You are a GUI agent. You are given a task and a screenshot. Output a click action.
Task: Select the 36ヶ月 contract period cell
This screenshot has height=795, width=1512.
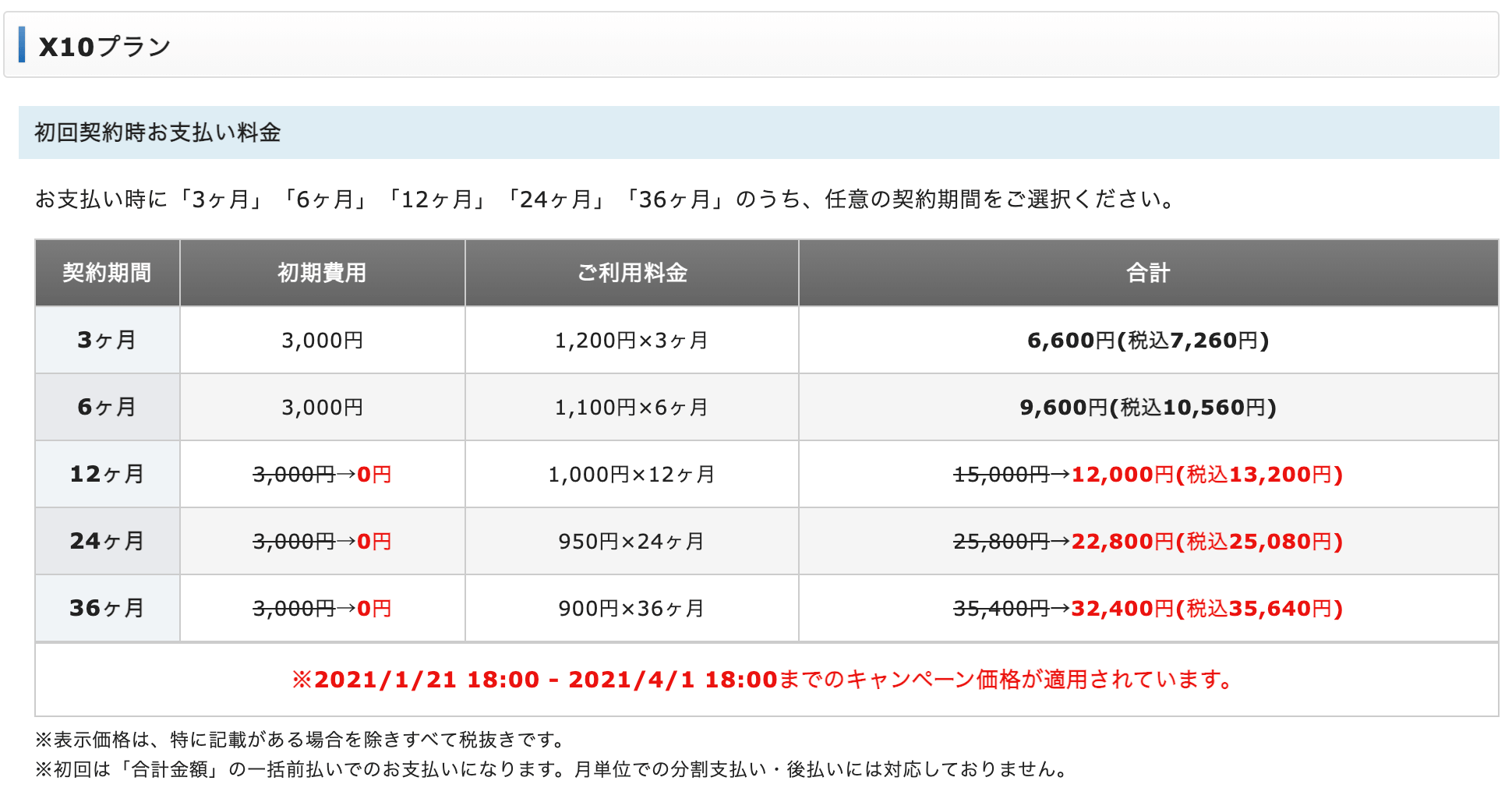(108, 608)
